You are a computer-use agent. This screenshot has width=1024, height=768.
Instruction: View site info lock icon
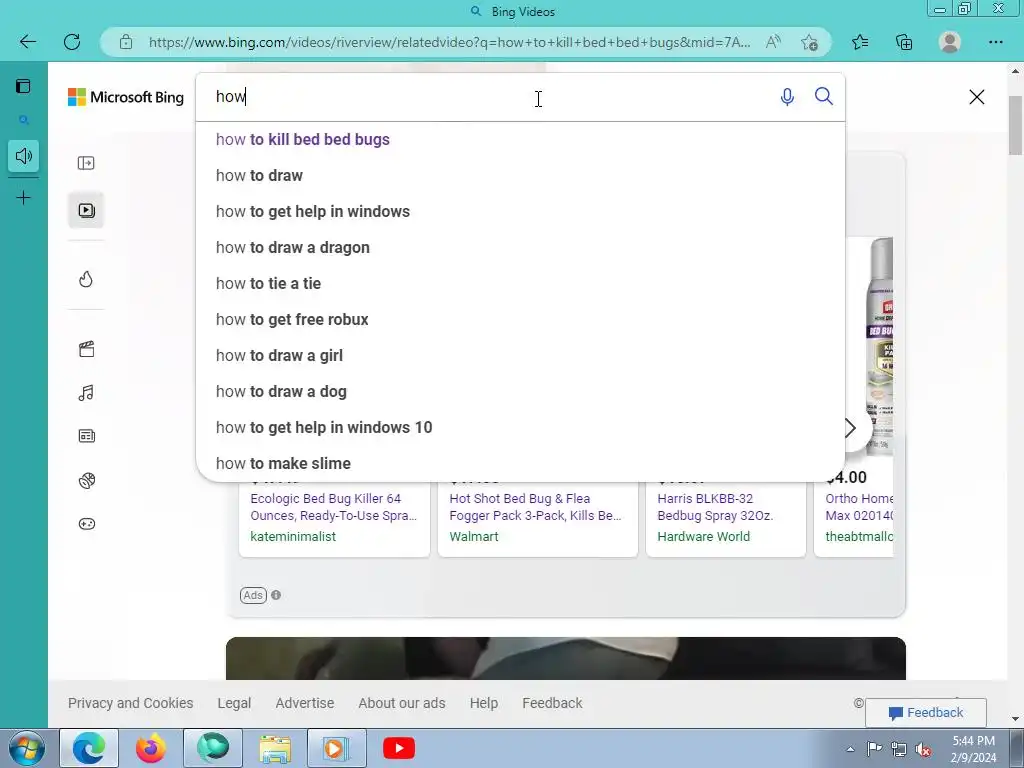click(126, 42)
